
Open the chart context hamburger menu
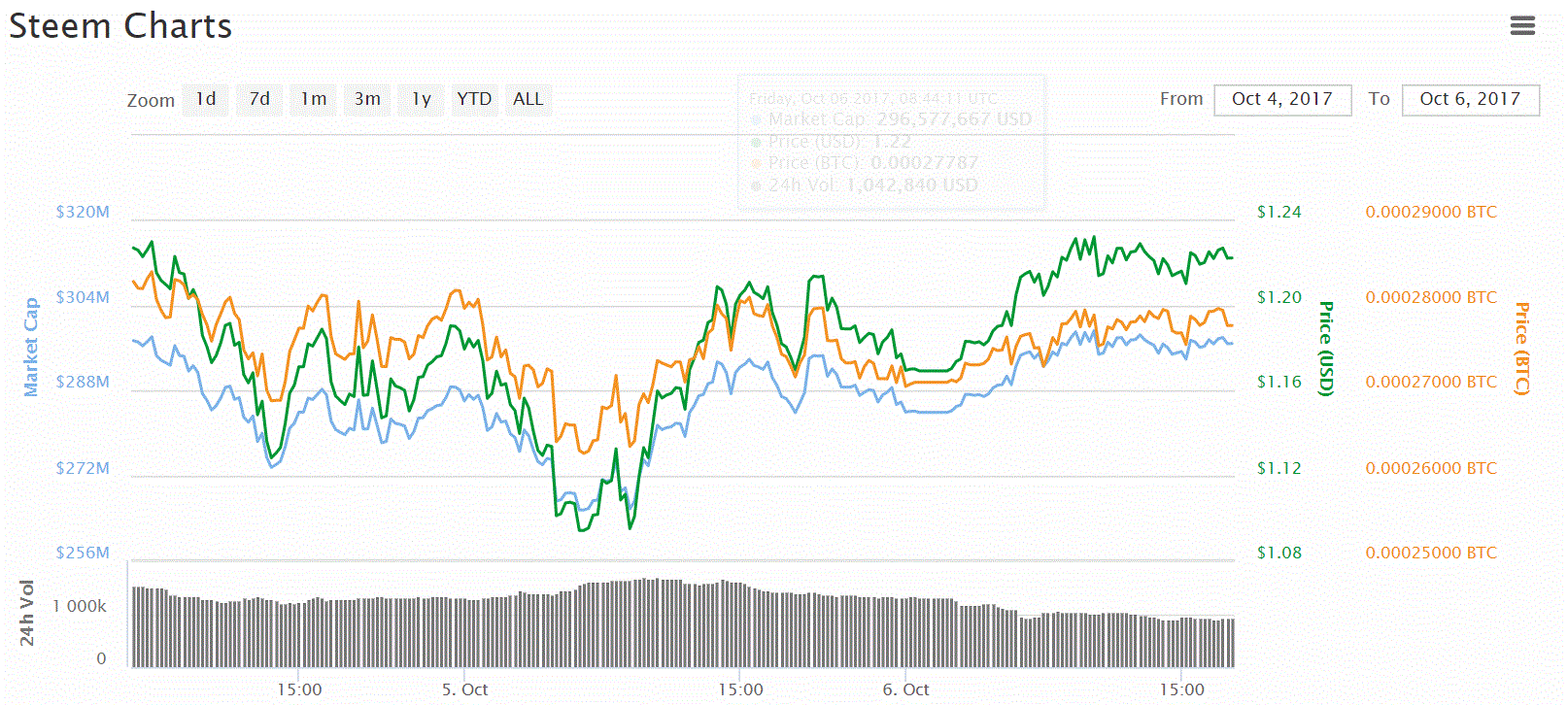(x=1522, y=25)
